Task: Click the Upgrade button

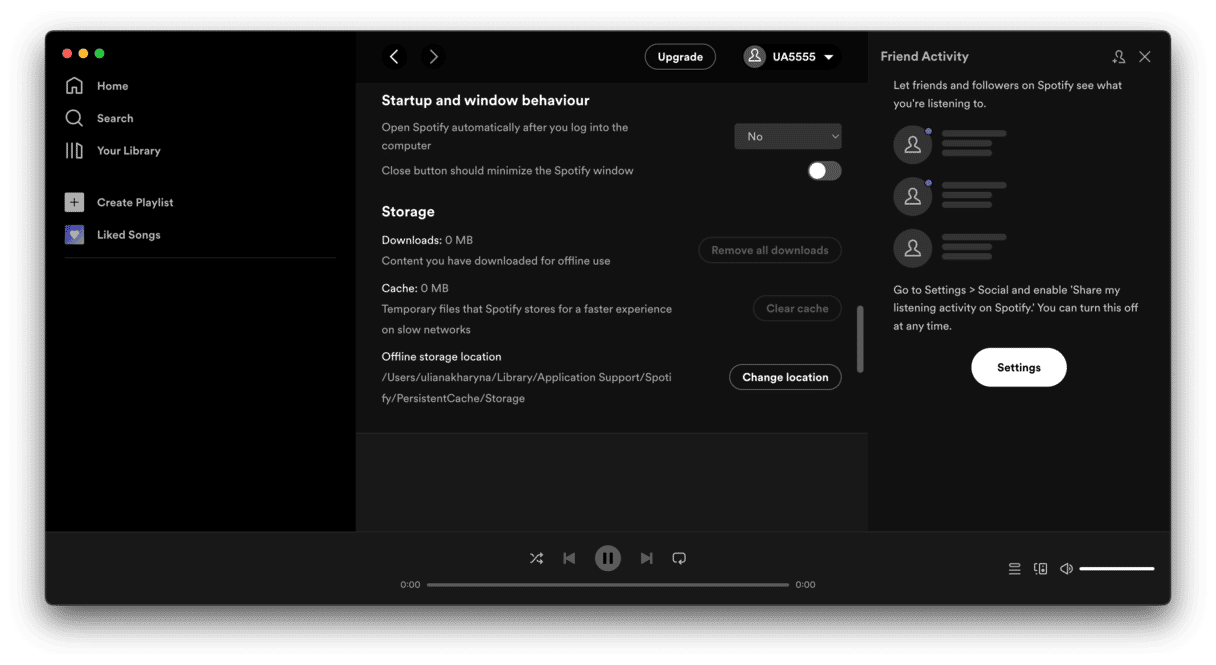Action: pyautogui.click(x=680, y=57)
